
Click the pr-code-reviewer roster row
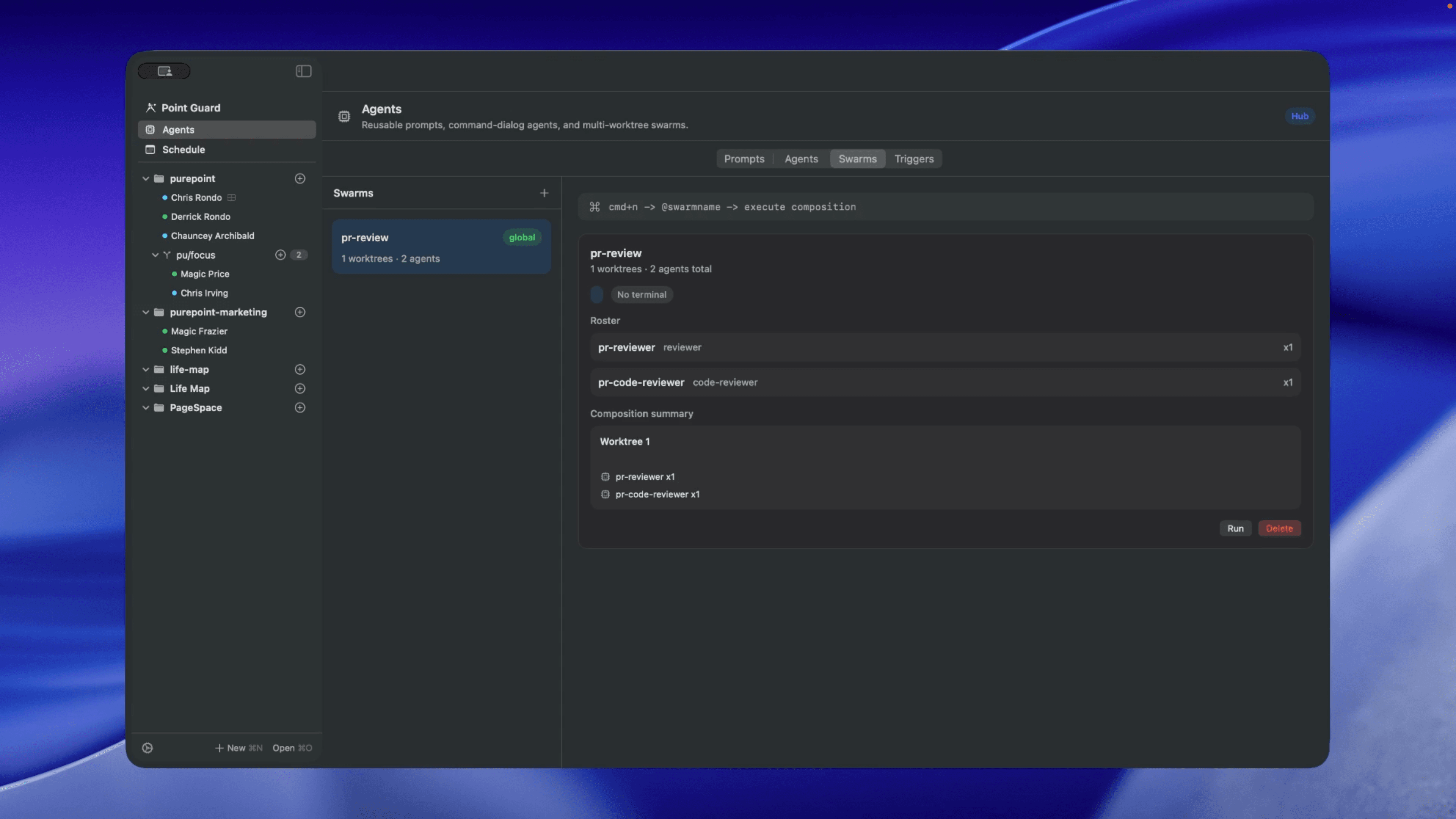pyautogui.click(x=945, y=383)
